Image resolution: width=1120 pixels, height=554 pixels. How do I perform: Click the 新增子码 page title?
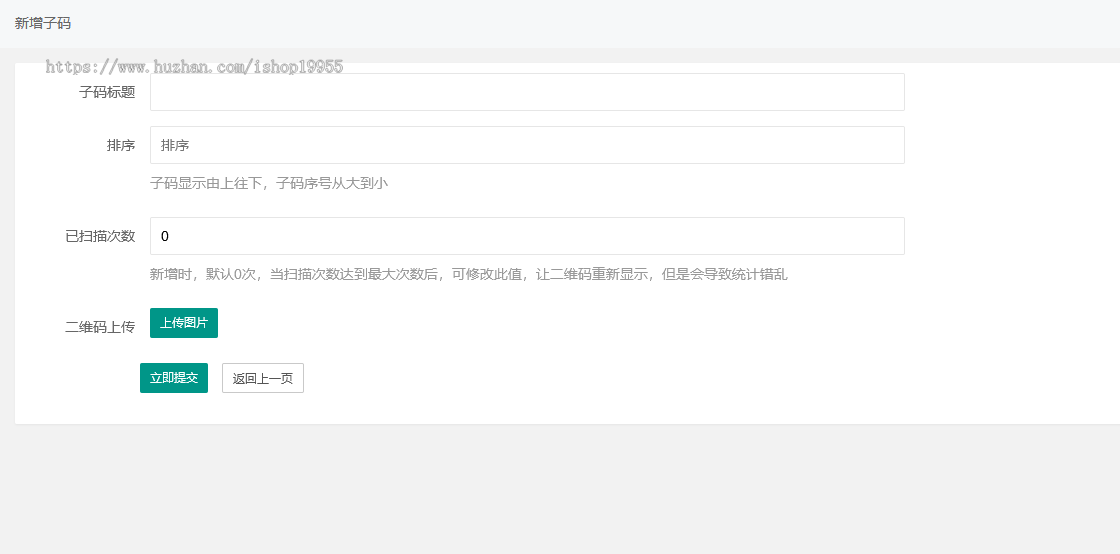click(43, 23)
